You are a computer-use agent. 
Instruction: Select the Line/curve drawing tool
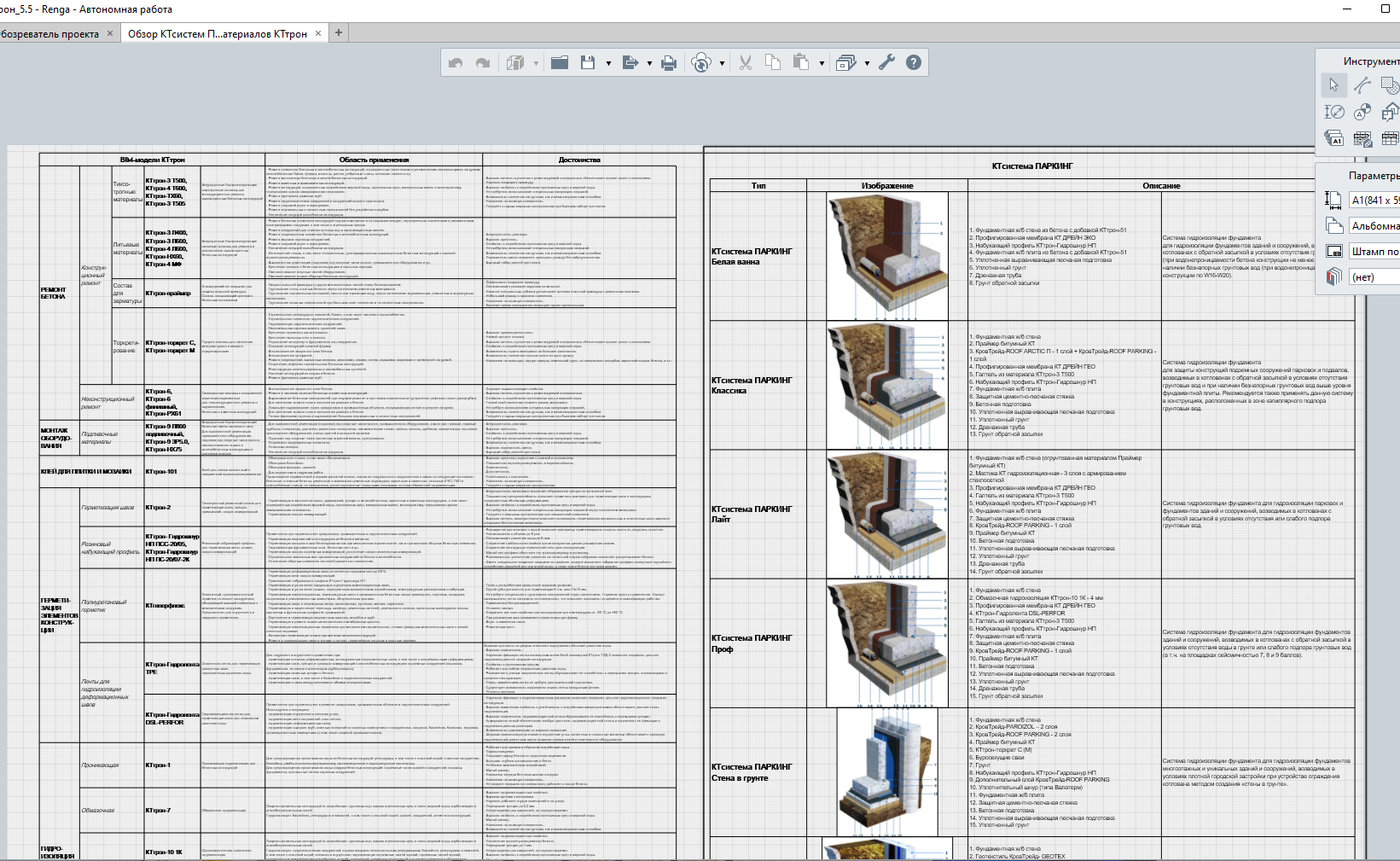(1362, 85)
